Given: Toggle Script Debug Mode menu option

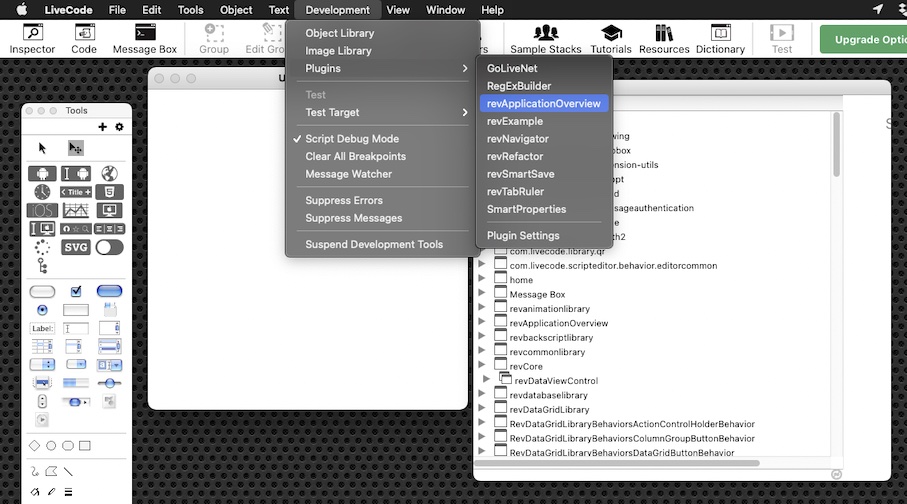Looking at the screenshot, I should (x=351, y=139).
